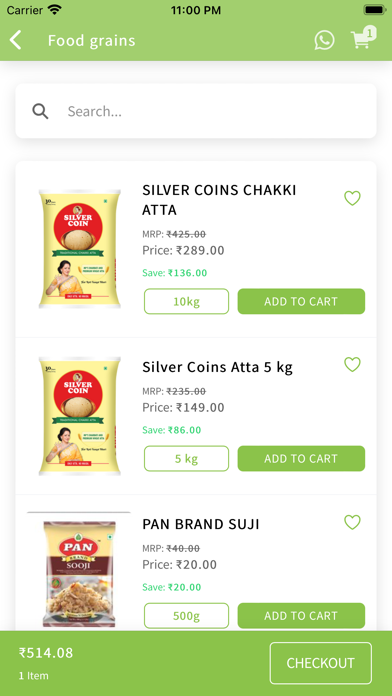Viewport: 392px width, 696px height.
Task: Click the search magnifier icon
Action: 40,111
